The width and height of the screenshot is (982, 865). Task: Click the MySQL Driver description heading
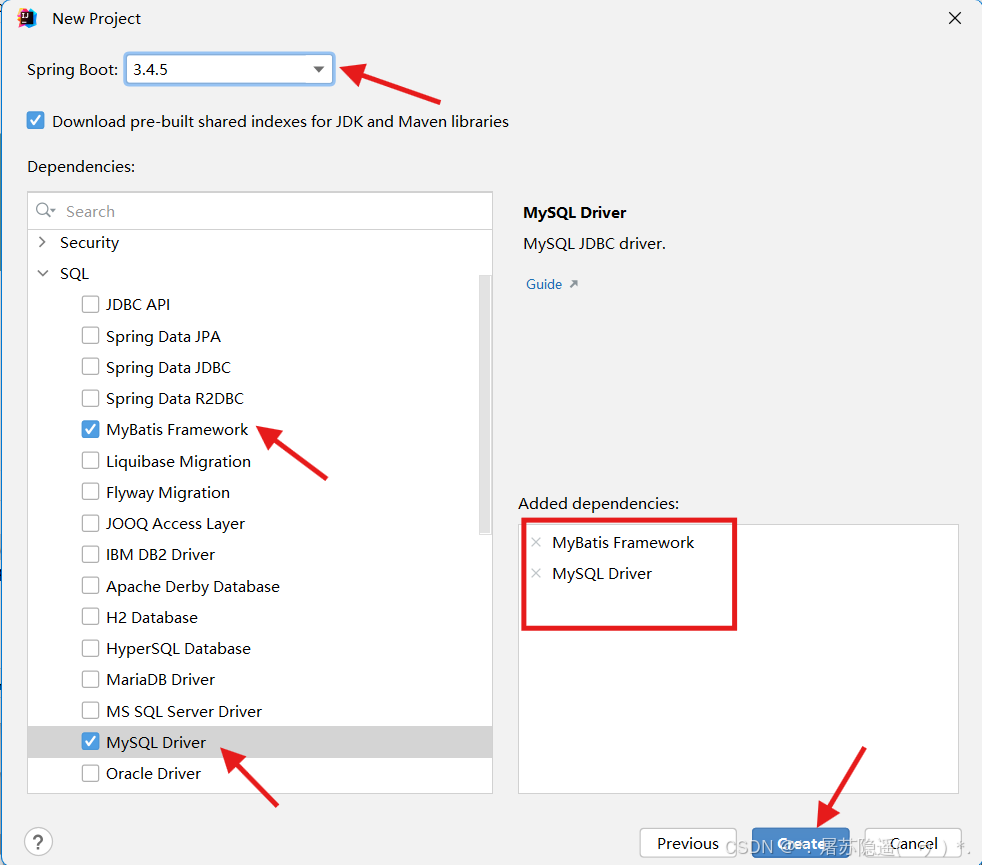pyautogui.click(x=574, y=212)
